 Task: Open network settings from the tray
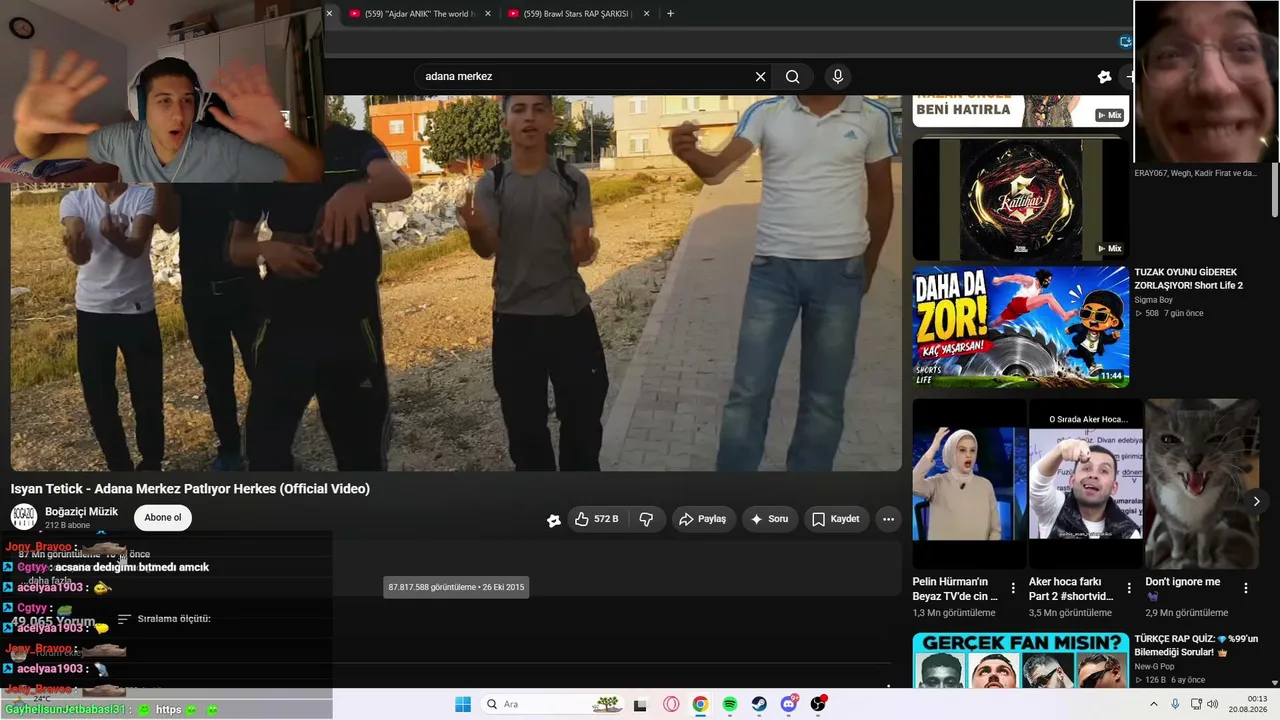[x=1195, y=704]
